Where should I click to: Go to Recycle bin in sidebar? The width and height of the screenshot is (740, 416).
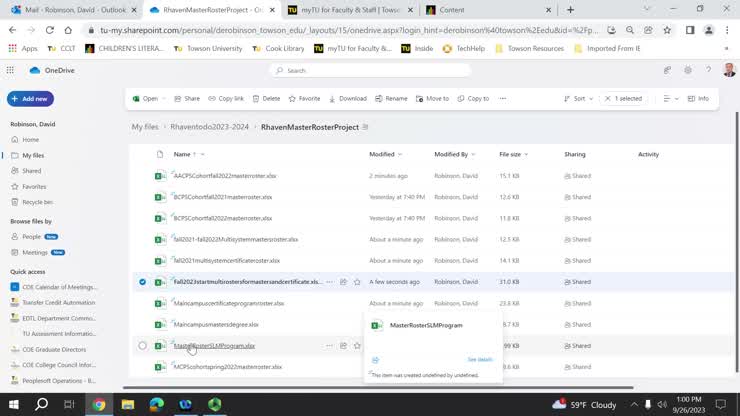click(37, 202)
